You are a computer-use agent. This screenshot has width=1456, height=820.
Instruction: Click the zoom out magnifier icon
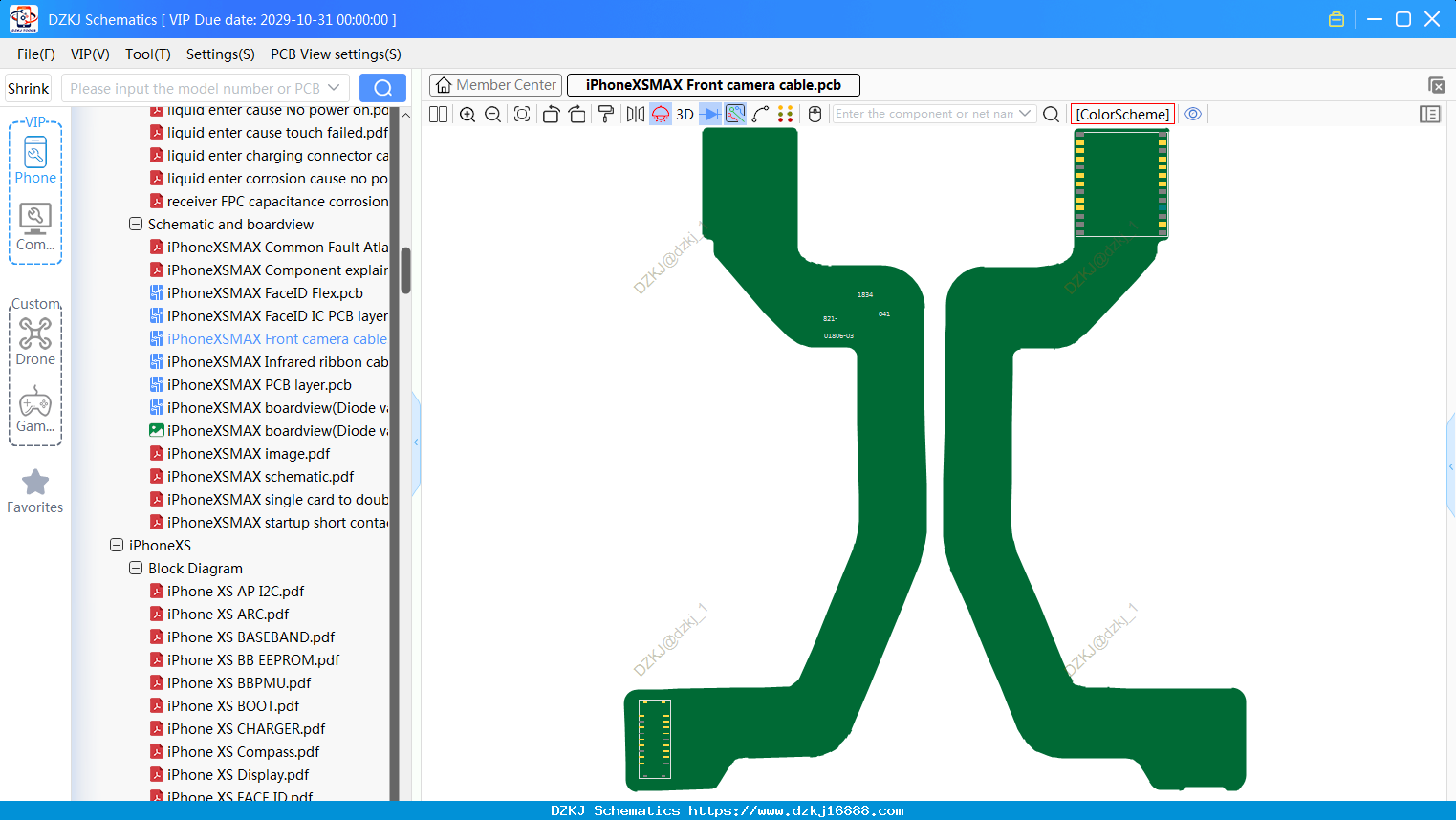pyautogui.click(x=492, y=114)
